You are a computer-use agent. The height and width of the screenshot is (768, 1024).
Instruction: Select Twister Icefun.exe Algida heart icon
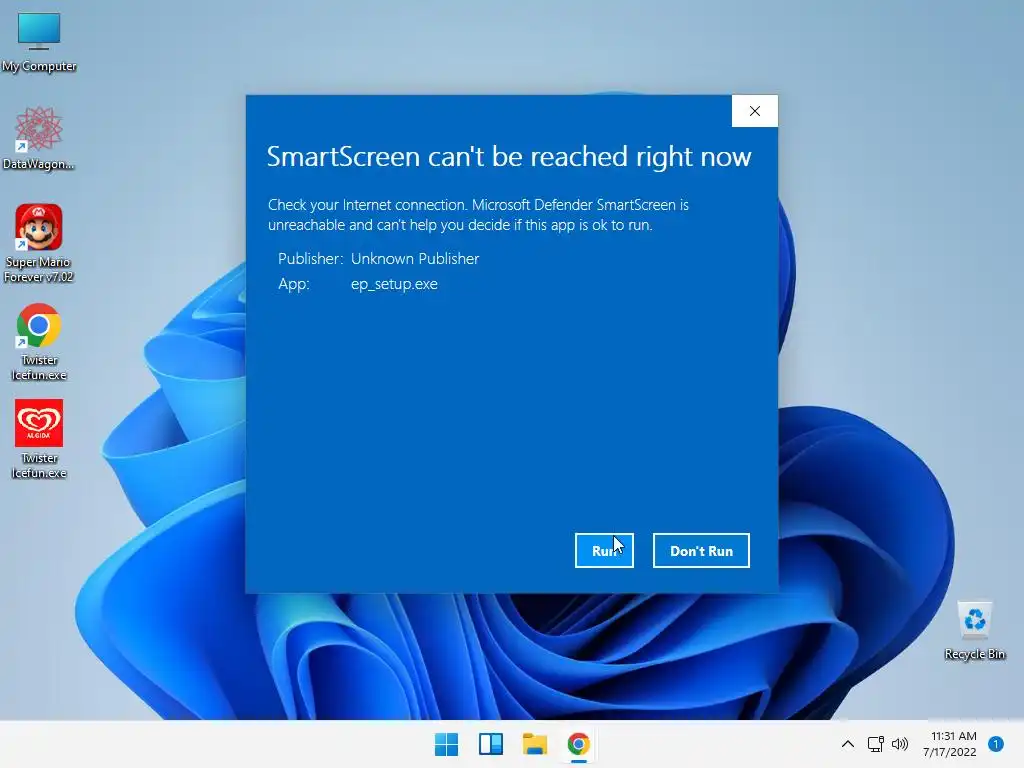(x=39, y=440)
